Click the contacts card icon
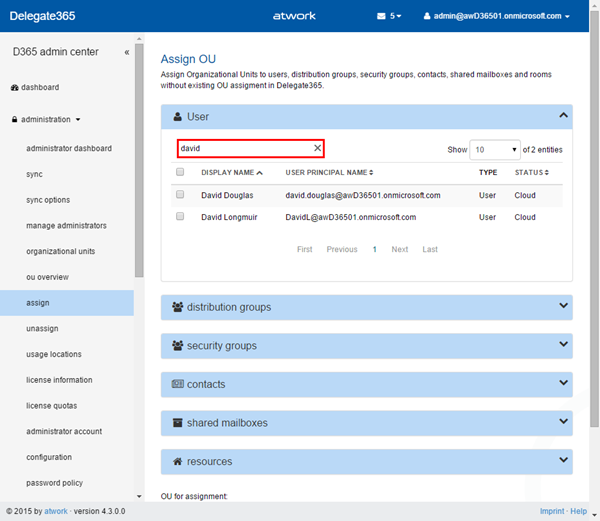 click(x=177, y=384)
